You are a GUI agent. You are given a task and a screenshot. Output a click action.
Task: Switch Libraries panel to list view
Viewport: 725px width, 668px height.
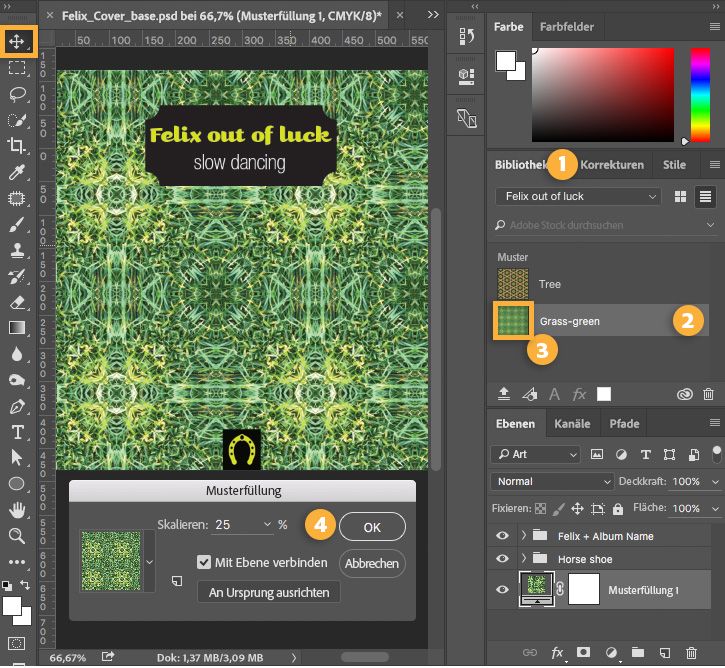(x=705, y=197)
